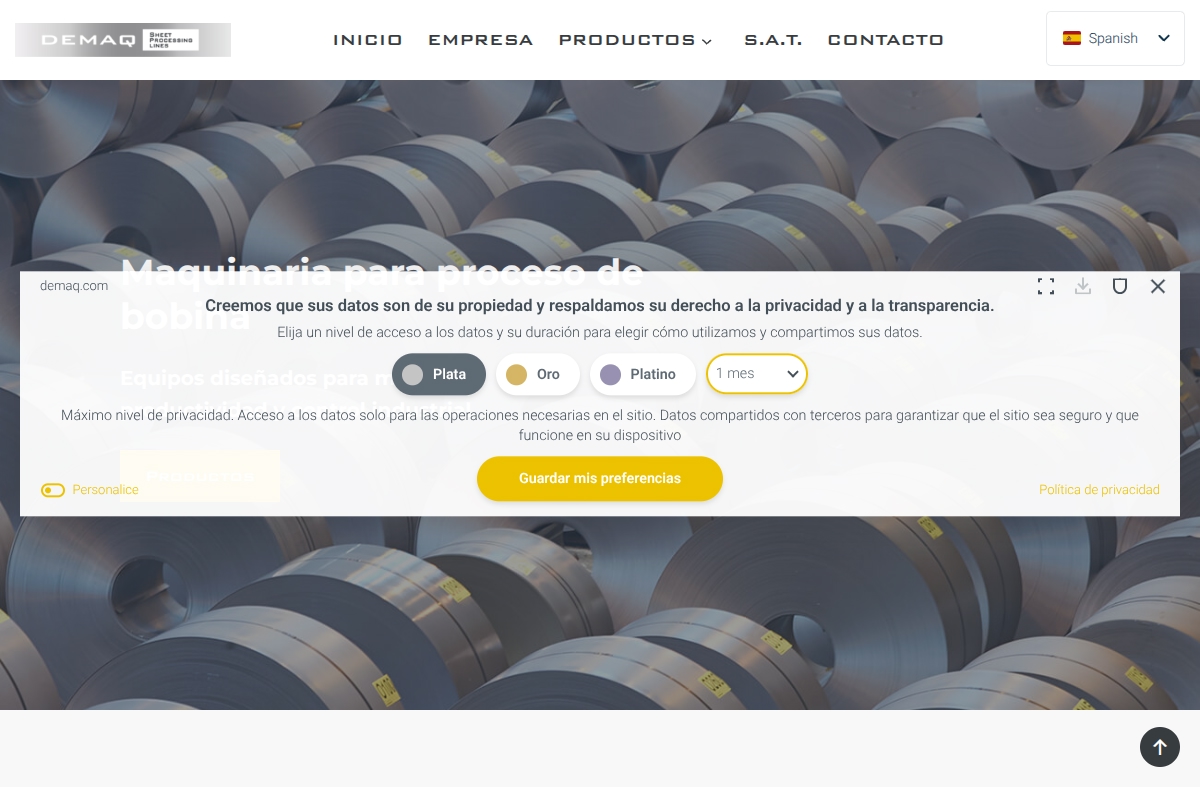Toggle the Personalice switch
The height and width of the screenshot is (787, 1200).
tap(53, 490)
